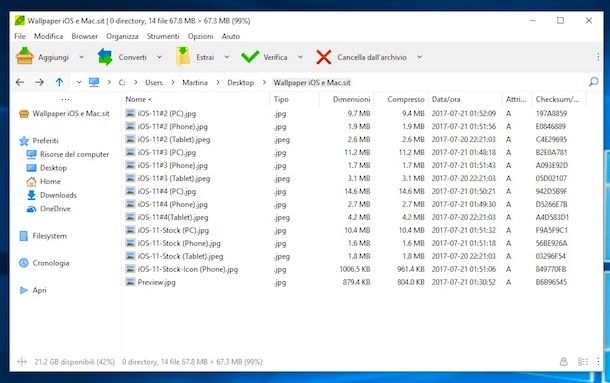Go to Desktop in the sidebar
Screen dimensions: 610x383
[53, 168]
